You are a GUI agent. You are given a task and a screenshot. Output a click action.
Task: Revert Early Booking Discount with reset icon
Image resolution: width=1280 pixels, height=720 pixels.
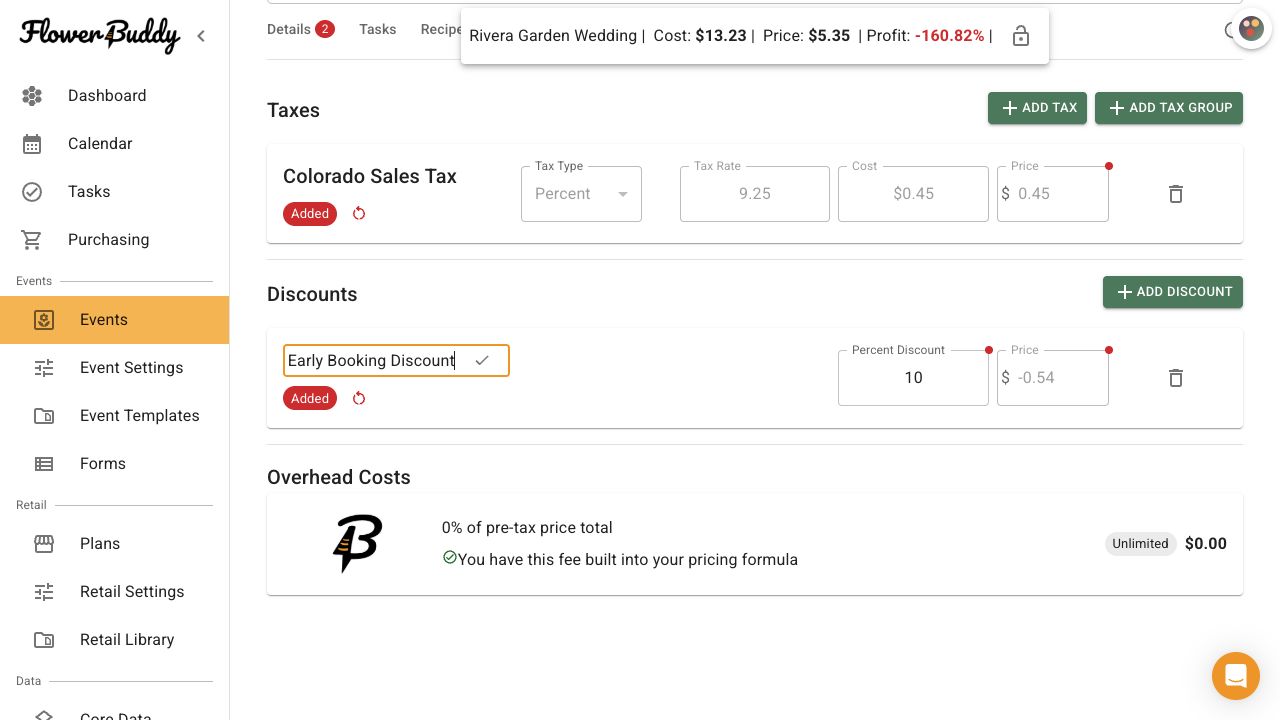[359, 398]
